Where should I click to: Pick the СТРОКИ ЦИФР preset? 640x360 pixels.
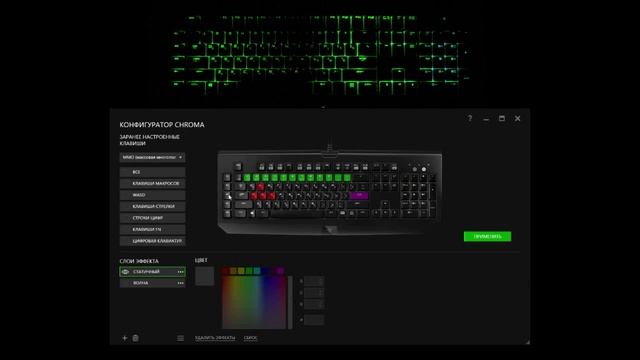pos(152,218)
